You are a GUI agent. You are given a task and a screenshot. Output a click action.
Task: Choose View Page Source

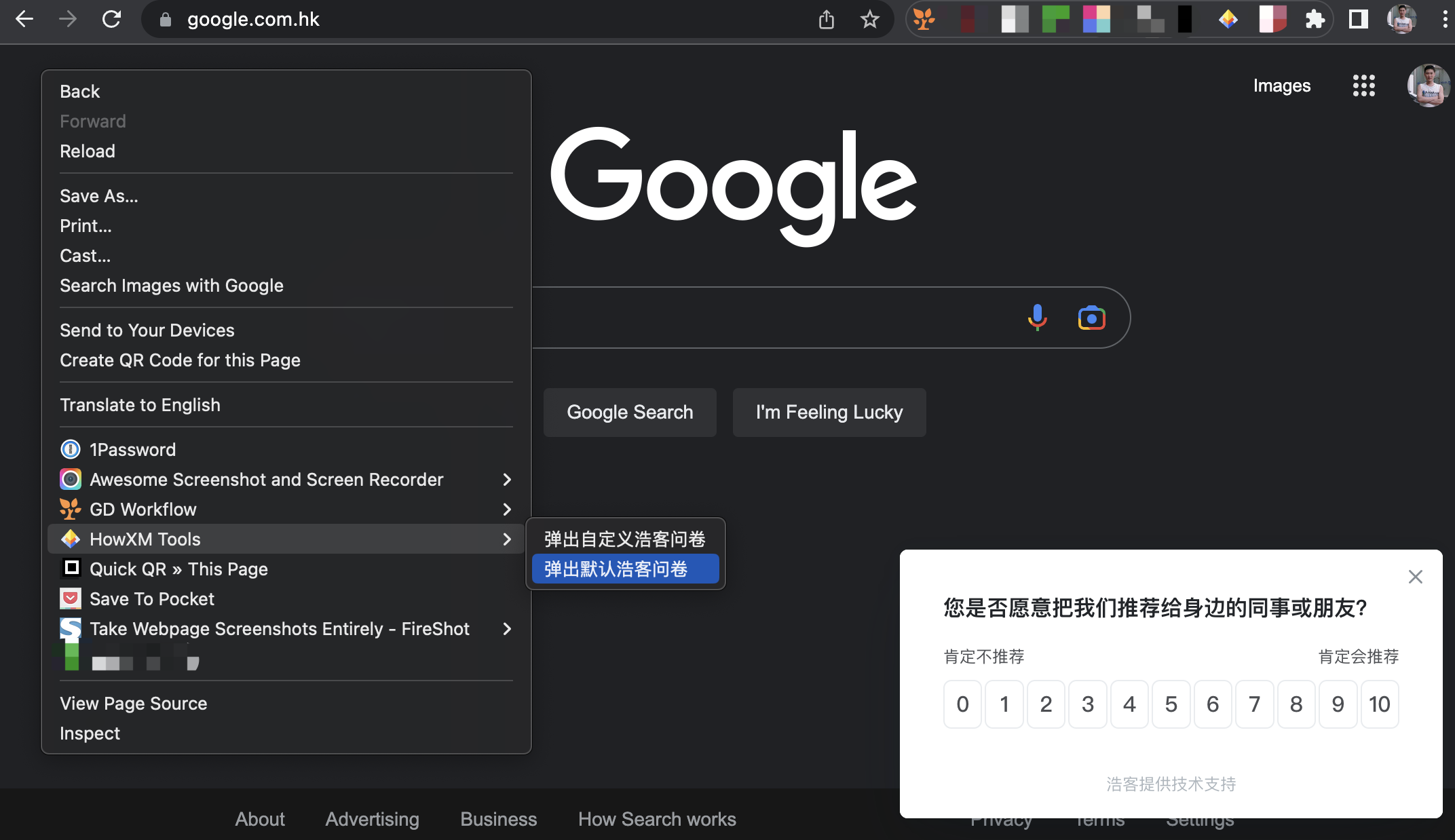[134, 704]
